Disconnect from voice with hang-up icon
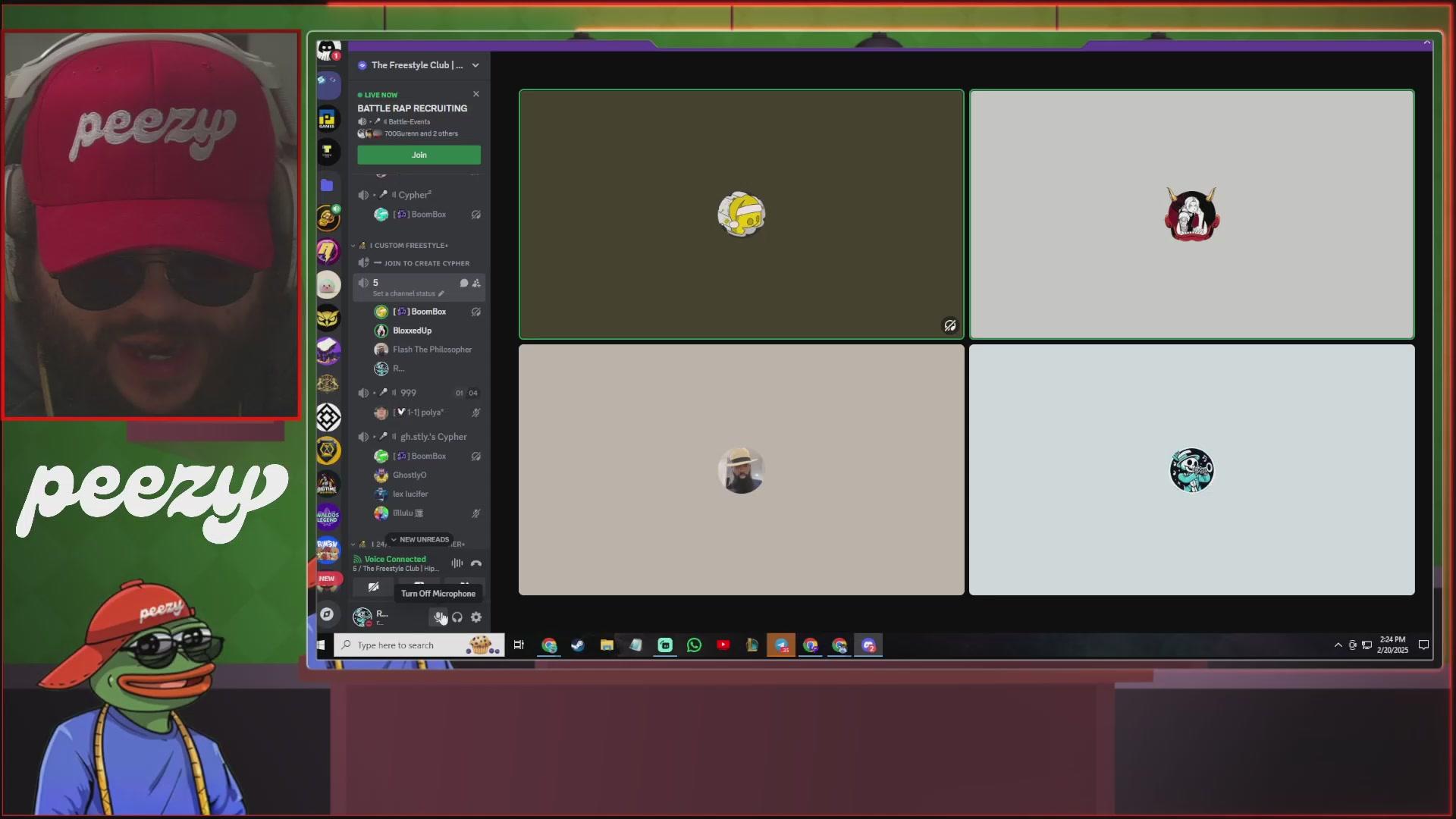This screenshot has width=1456, height=819. [476, 563]
